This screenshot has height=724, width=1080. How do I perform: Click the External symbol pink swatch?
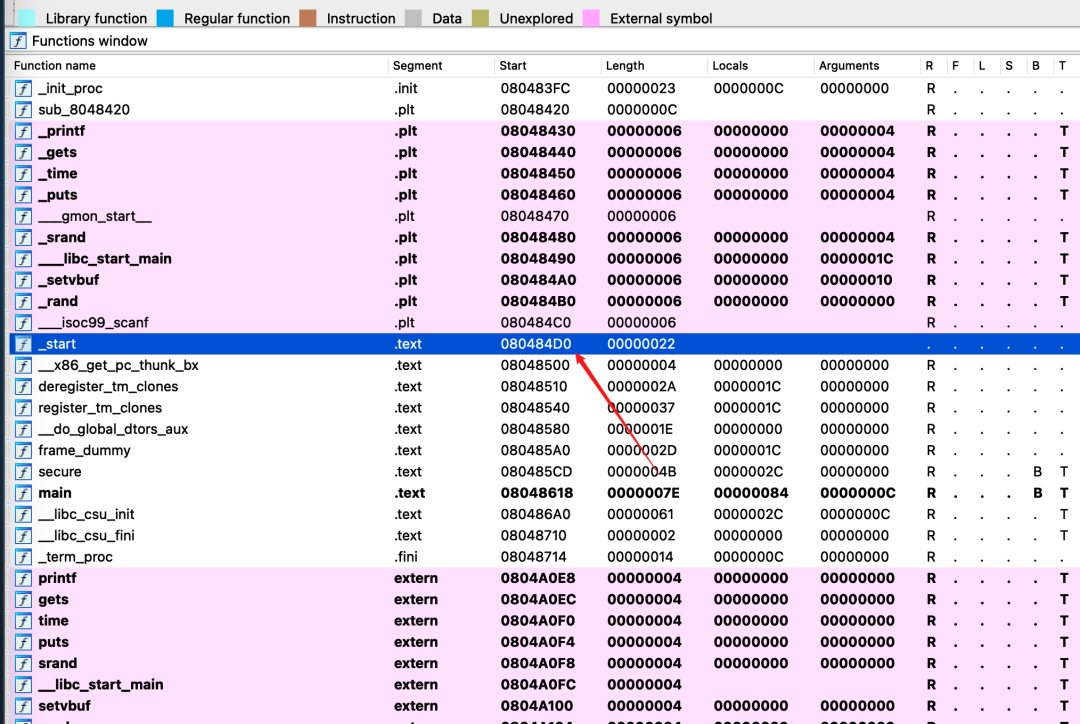tap(591, 18)
